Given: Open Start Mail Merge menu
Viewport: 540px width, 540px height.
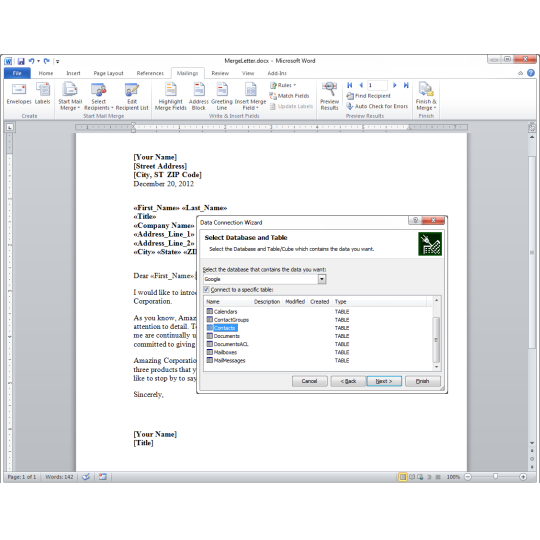Looking at the screenshot, I should [70, 96].
